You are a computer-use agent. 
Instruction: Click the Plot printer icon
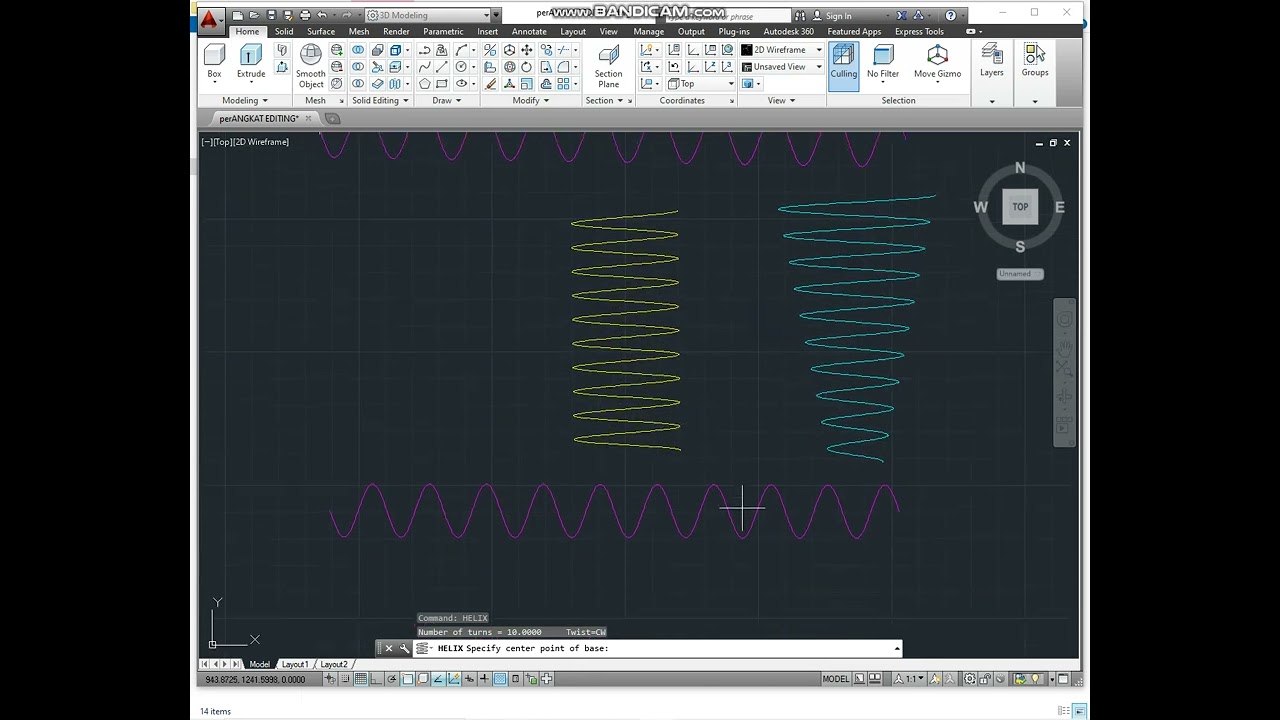[305, 15]
